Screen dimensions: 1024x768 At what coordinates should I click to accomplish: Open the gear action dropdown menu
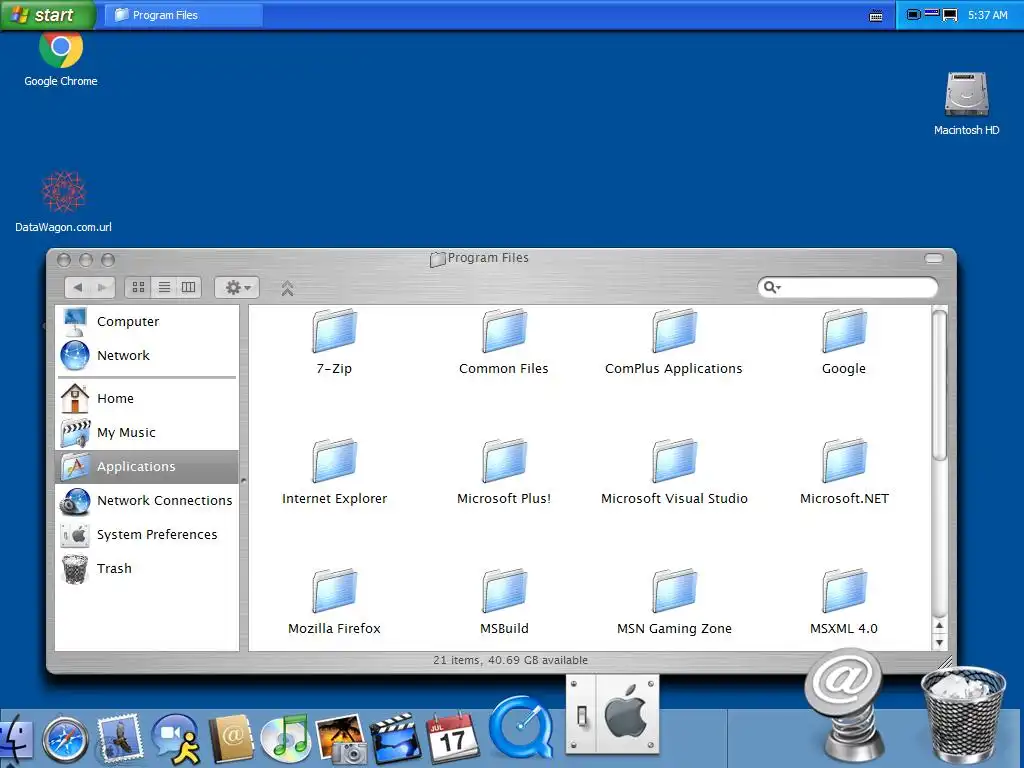[x=237, y=287]
